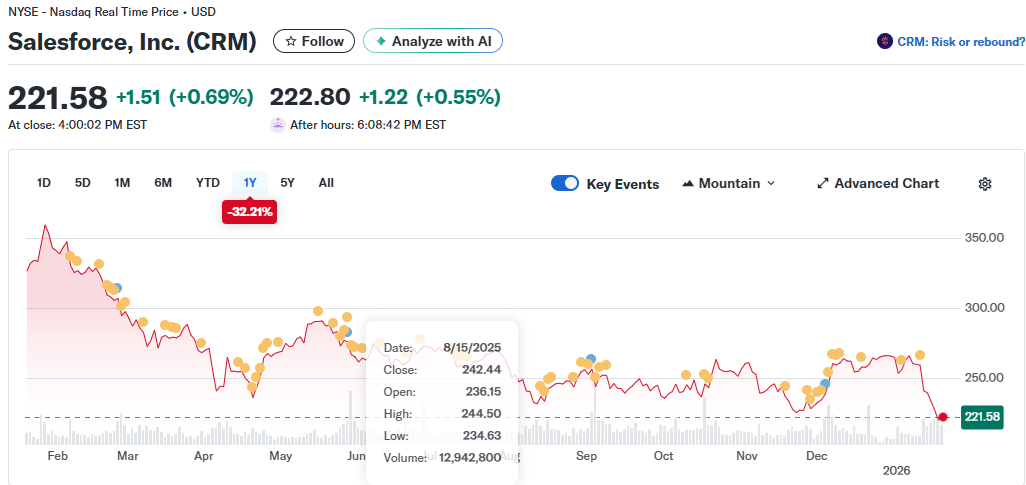Select the 5D time range
Viewport: 1026px width, 485px height.
pyautogui.click(x=82, y=183)
